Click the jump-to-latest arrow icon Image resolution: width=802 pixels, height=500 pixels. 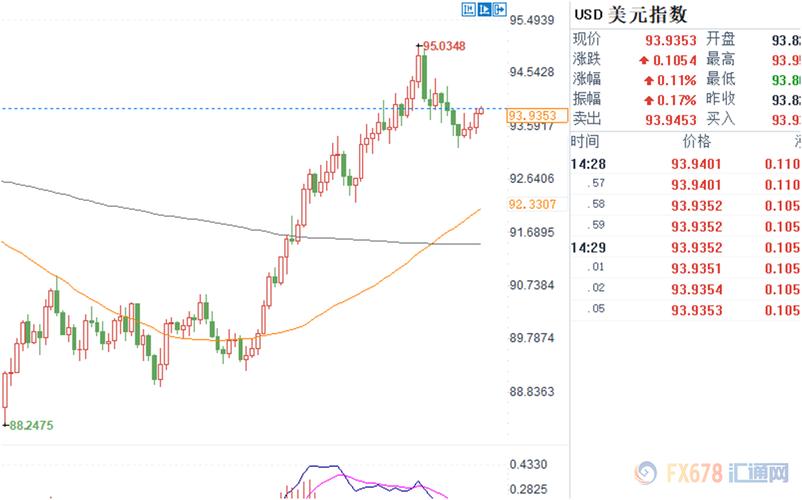click(x=500, y=9)
